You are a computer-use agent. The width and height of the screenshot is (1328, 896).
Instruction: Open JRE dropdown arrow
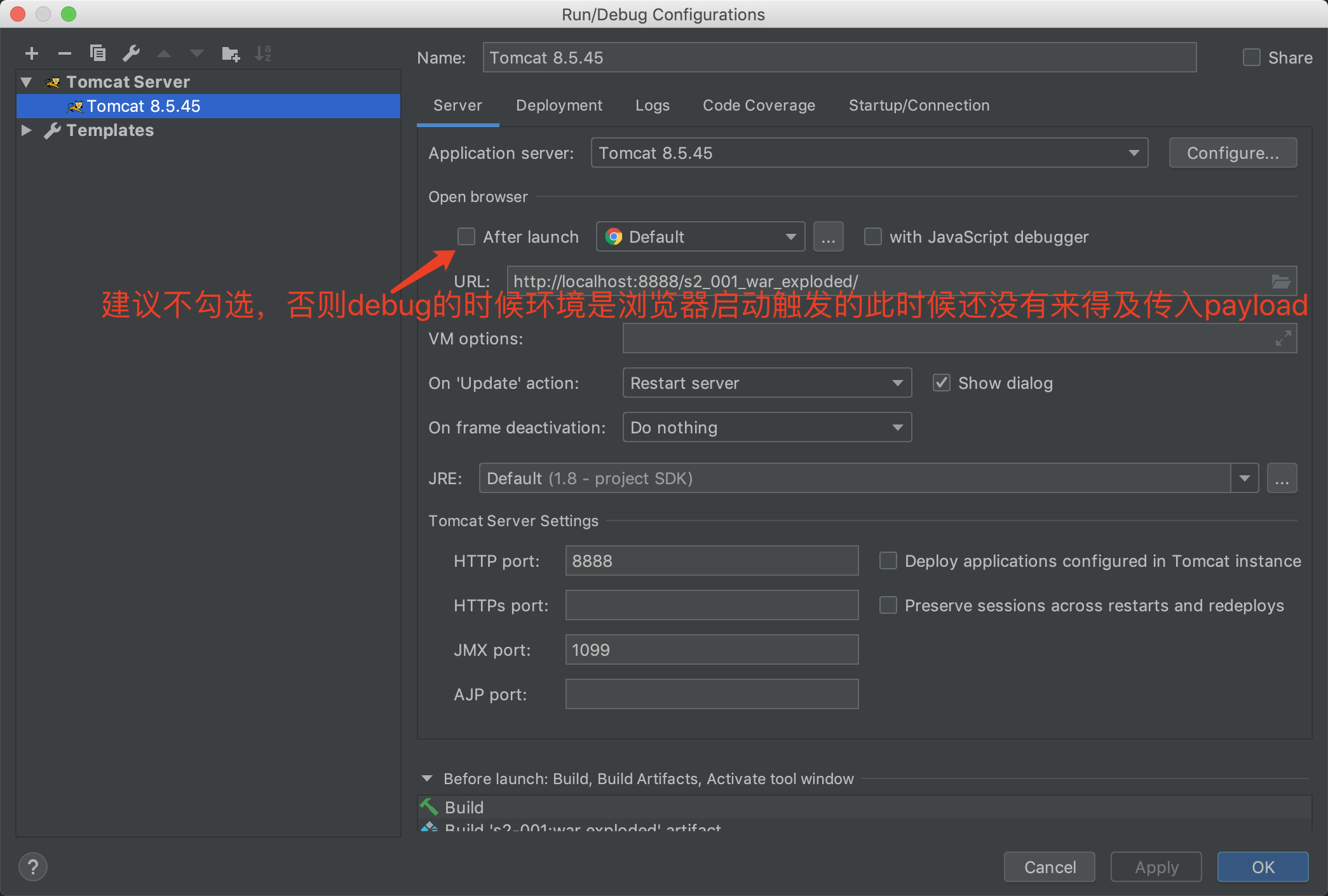1245,479
